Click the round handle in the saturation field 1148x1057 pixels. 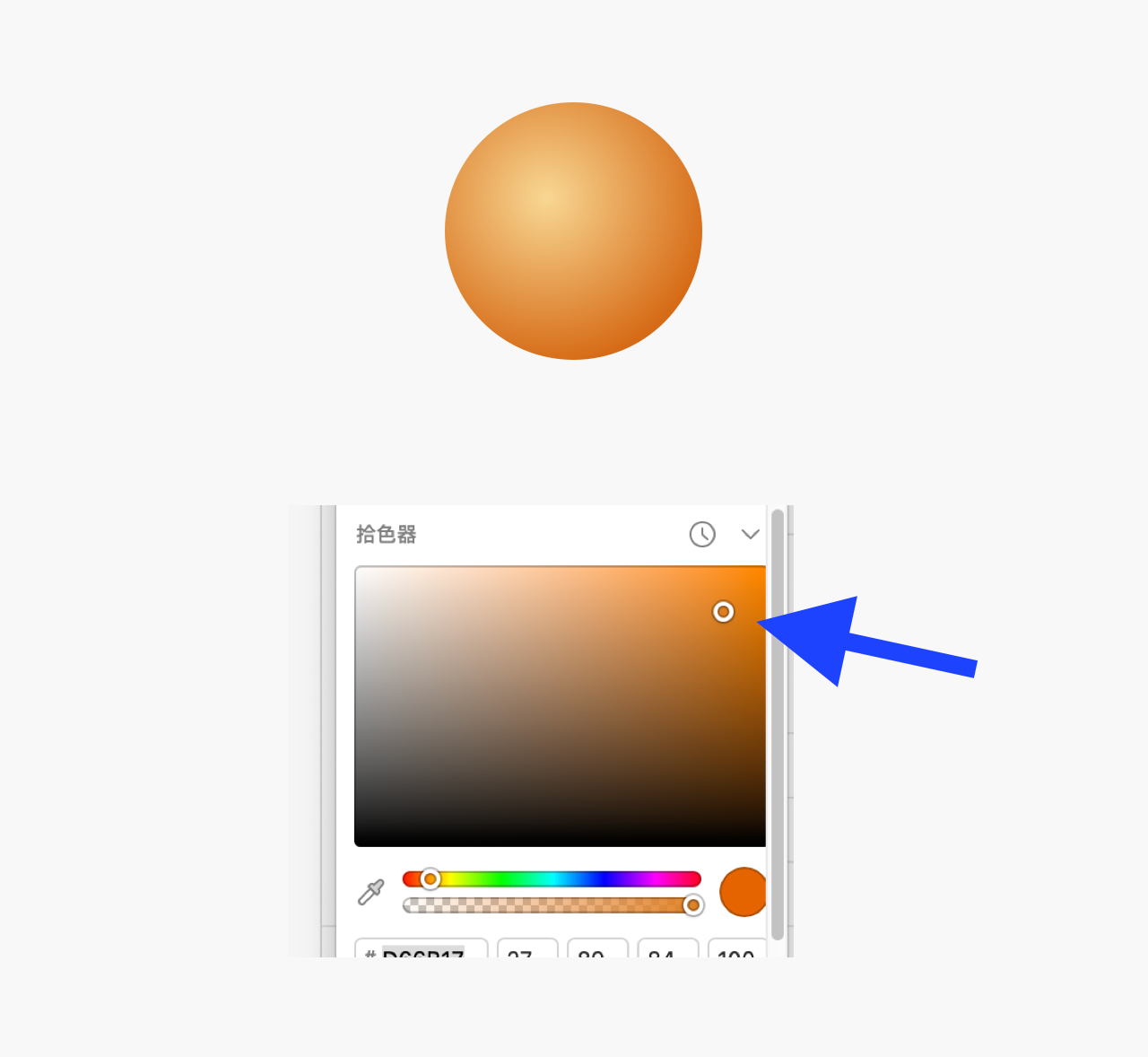pos(723,612)
